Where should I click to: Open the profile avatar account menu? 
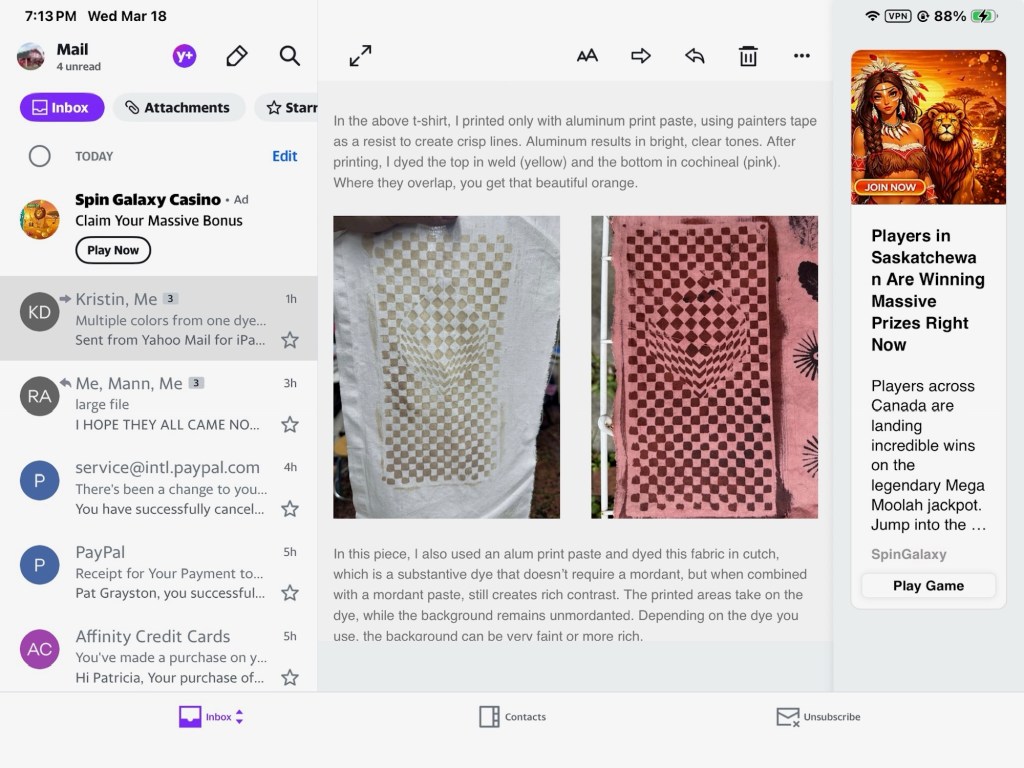tap(31, 56)
